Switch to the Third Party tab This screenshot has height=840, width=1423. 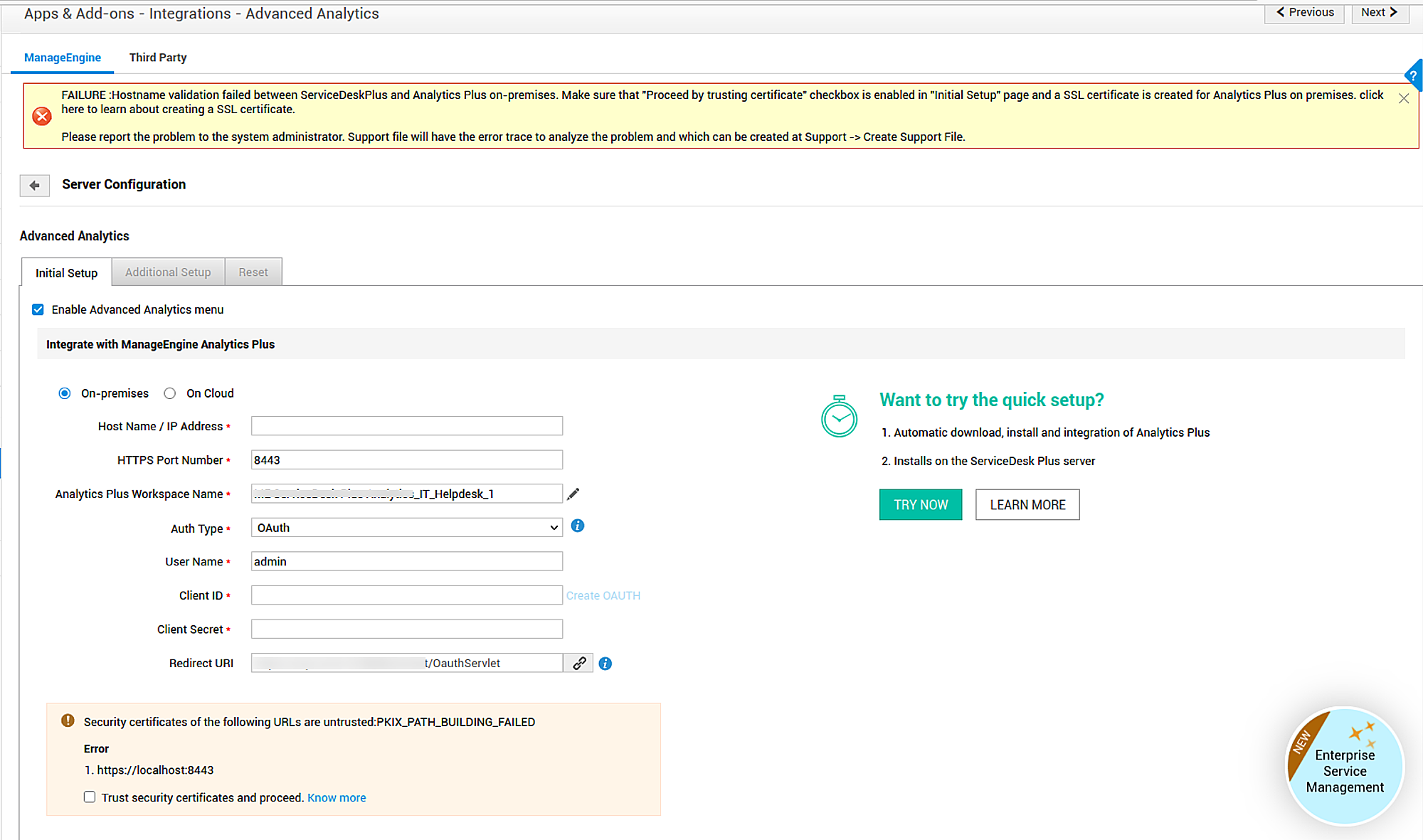click(158, 58)
